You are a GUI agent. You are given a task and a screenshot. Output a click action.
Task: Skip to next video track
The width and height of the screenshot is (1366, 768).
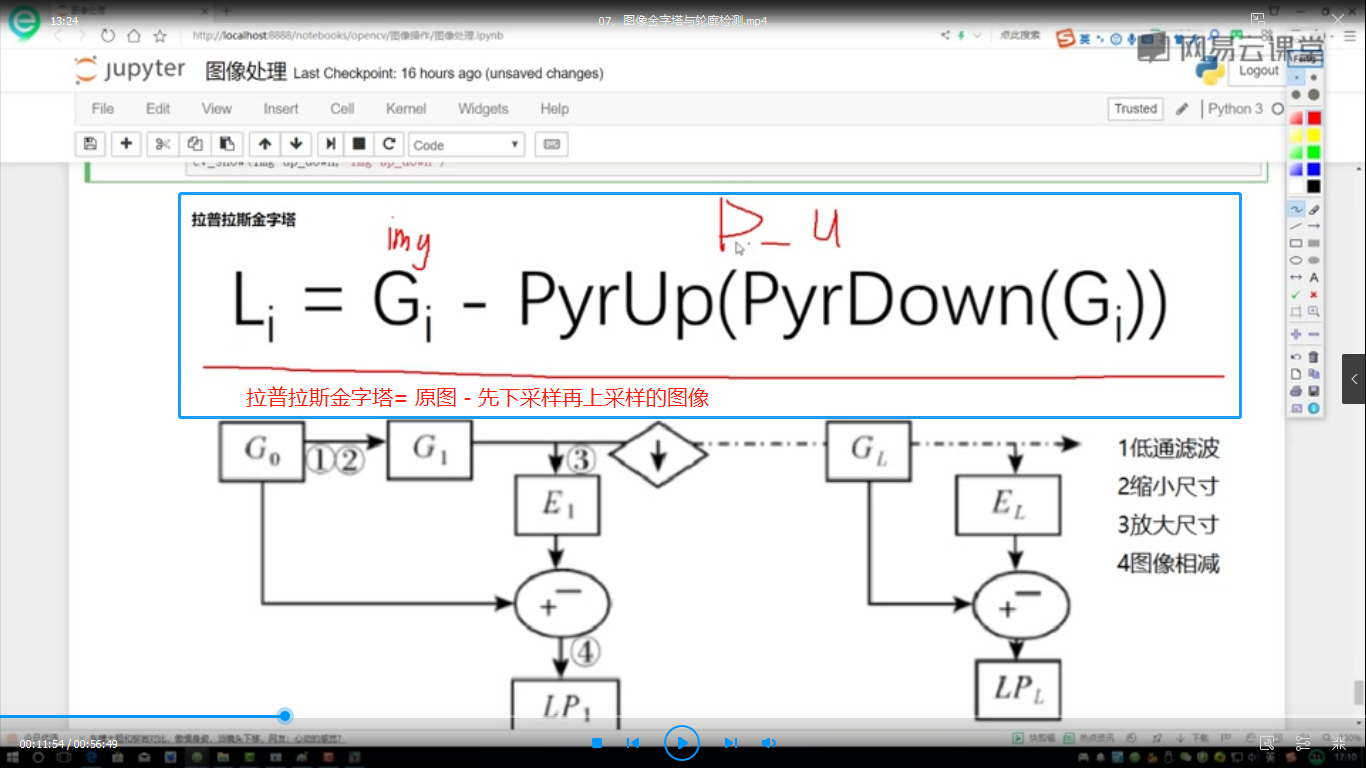[730, 743]
